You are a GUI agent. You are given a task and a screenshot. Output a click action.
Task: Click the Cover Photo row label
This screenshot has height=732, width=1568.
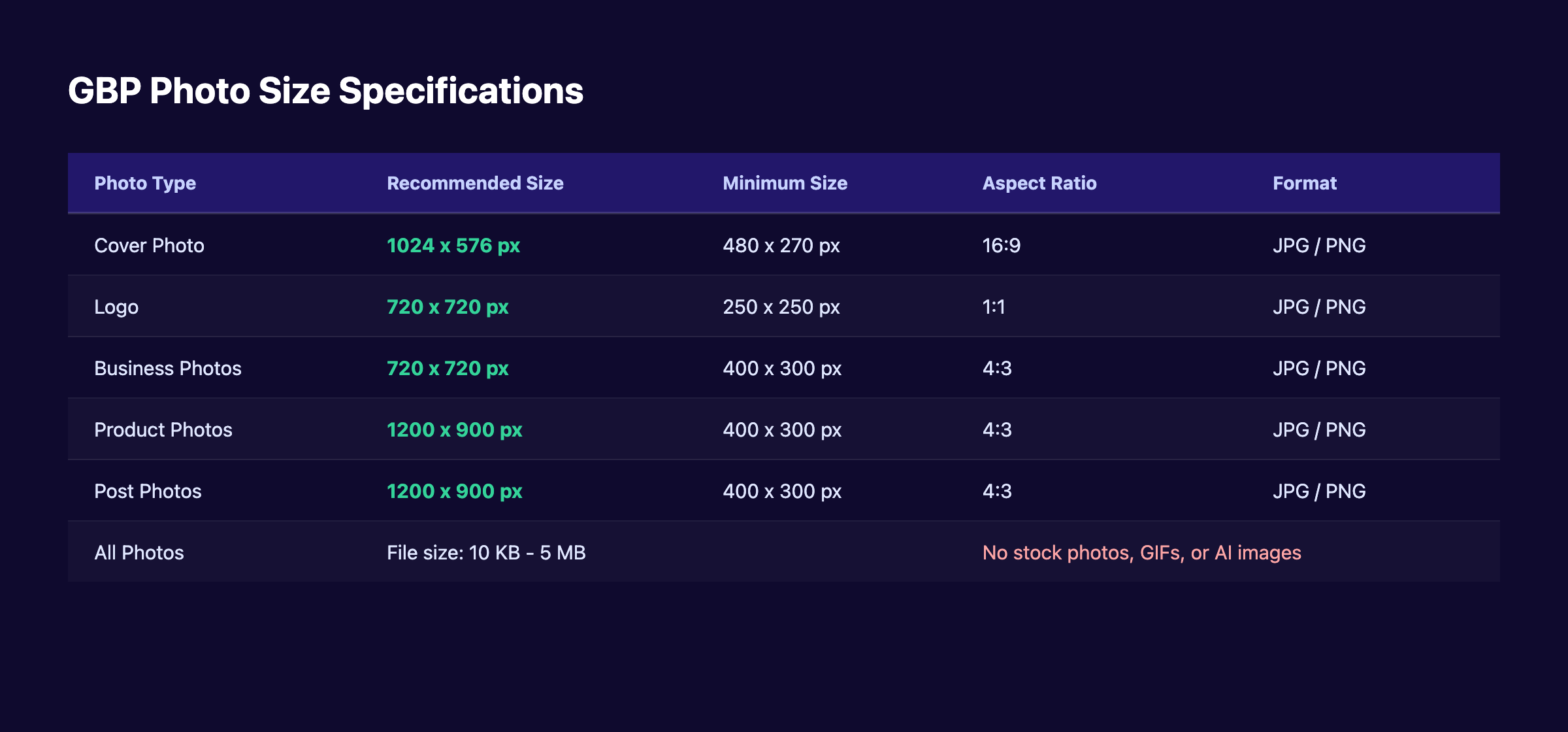click(149, 245)
